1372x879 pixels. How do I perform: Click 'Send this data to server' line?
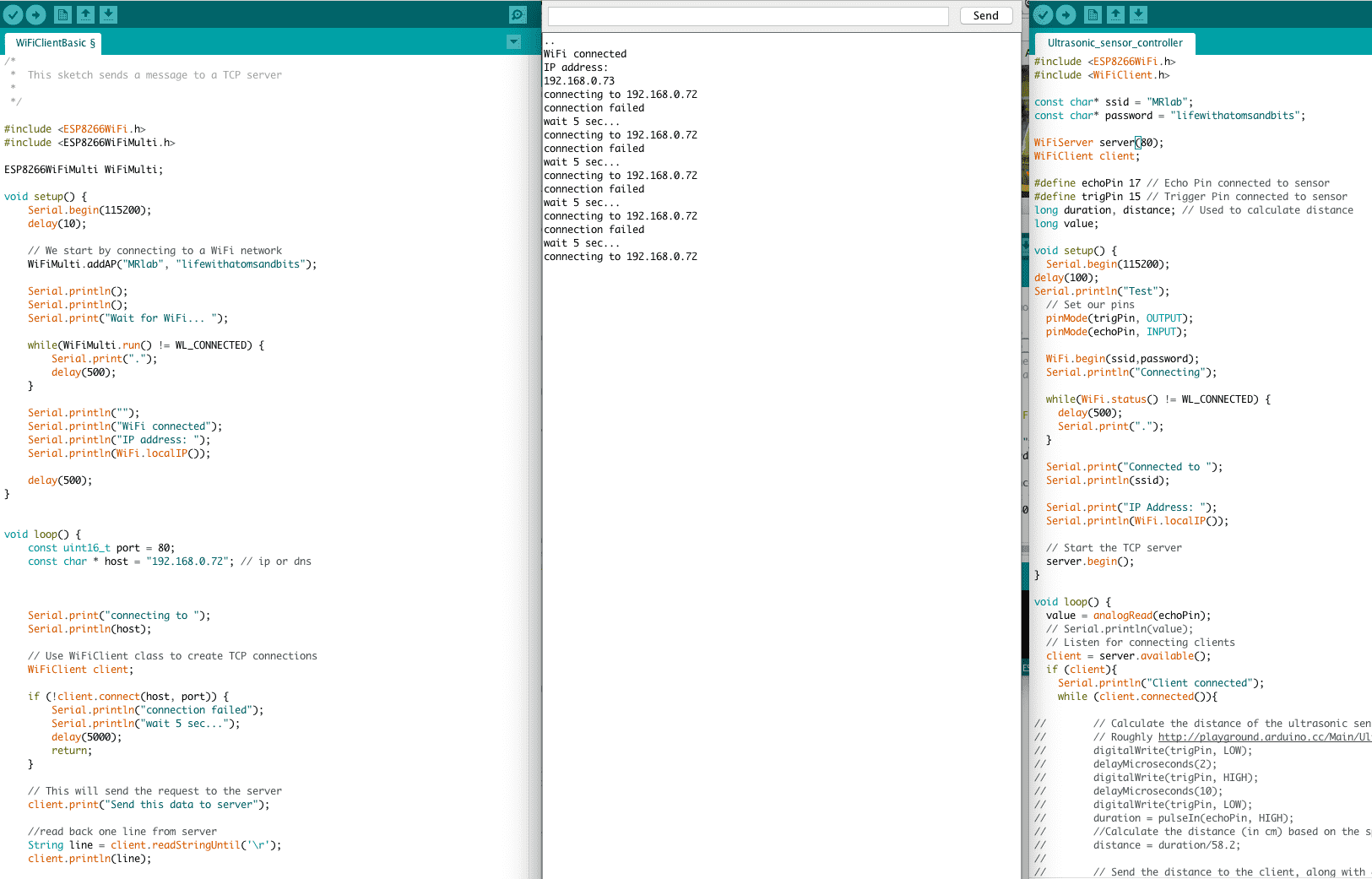(149, 805)
